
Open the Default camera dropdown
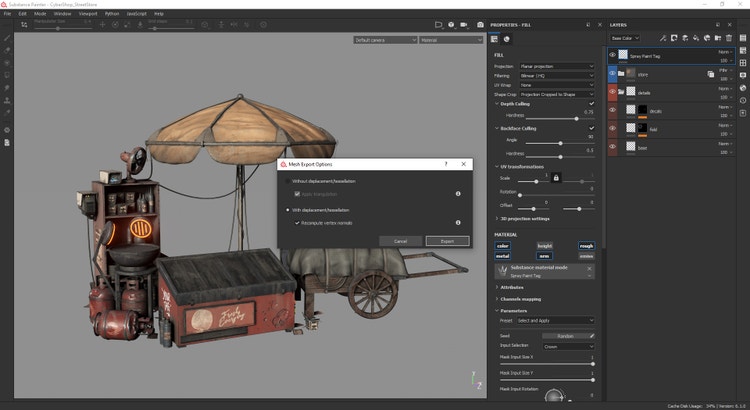(385, 40)
